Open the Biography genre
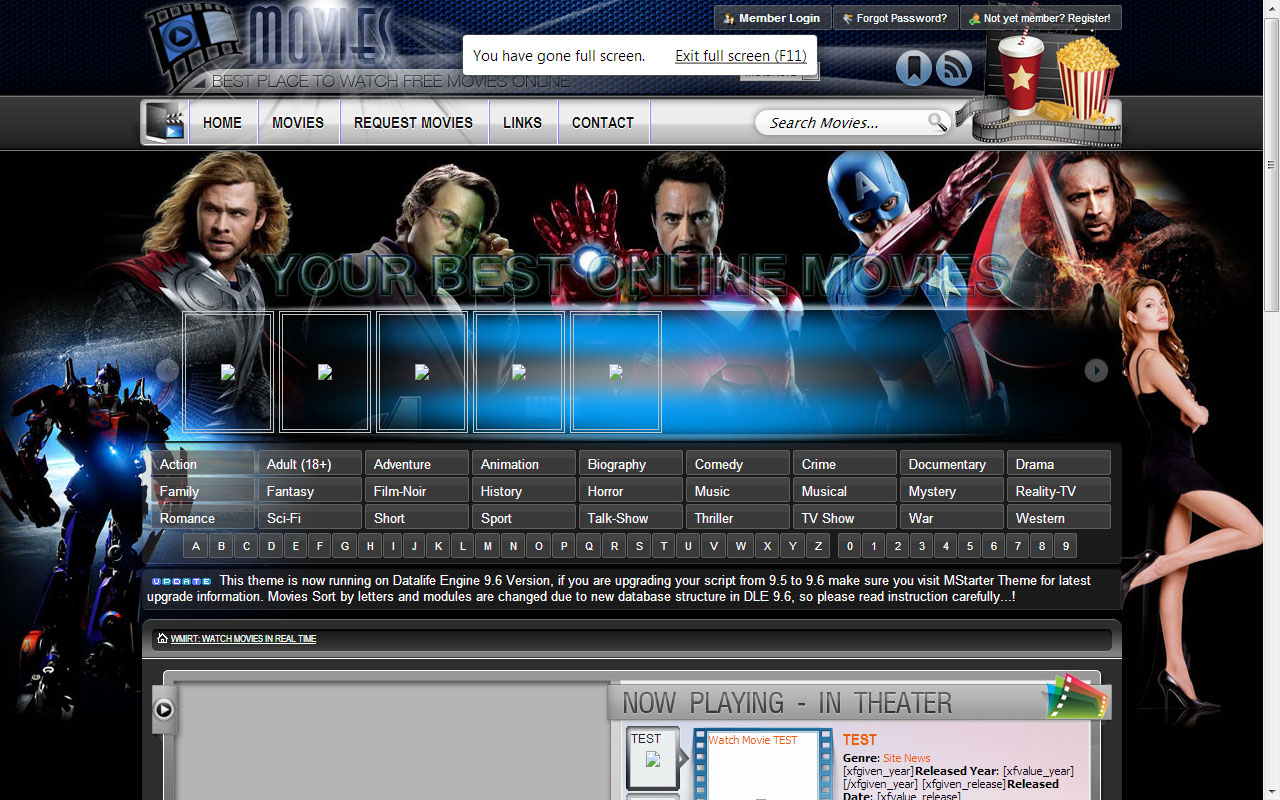Viewport: 1280px width, 800px height. (631, 464)
